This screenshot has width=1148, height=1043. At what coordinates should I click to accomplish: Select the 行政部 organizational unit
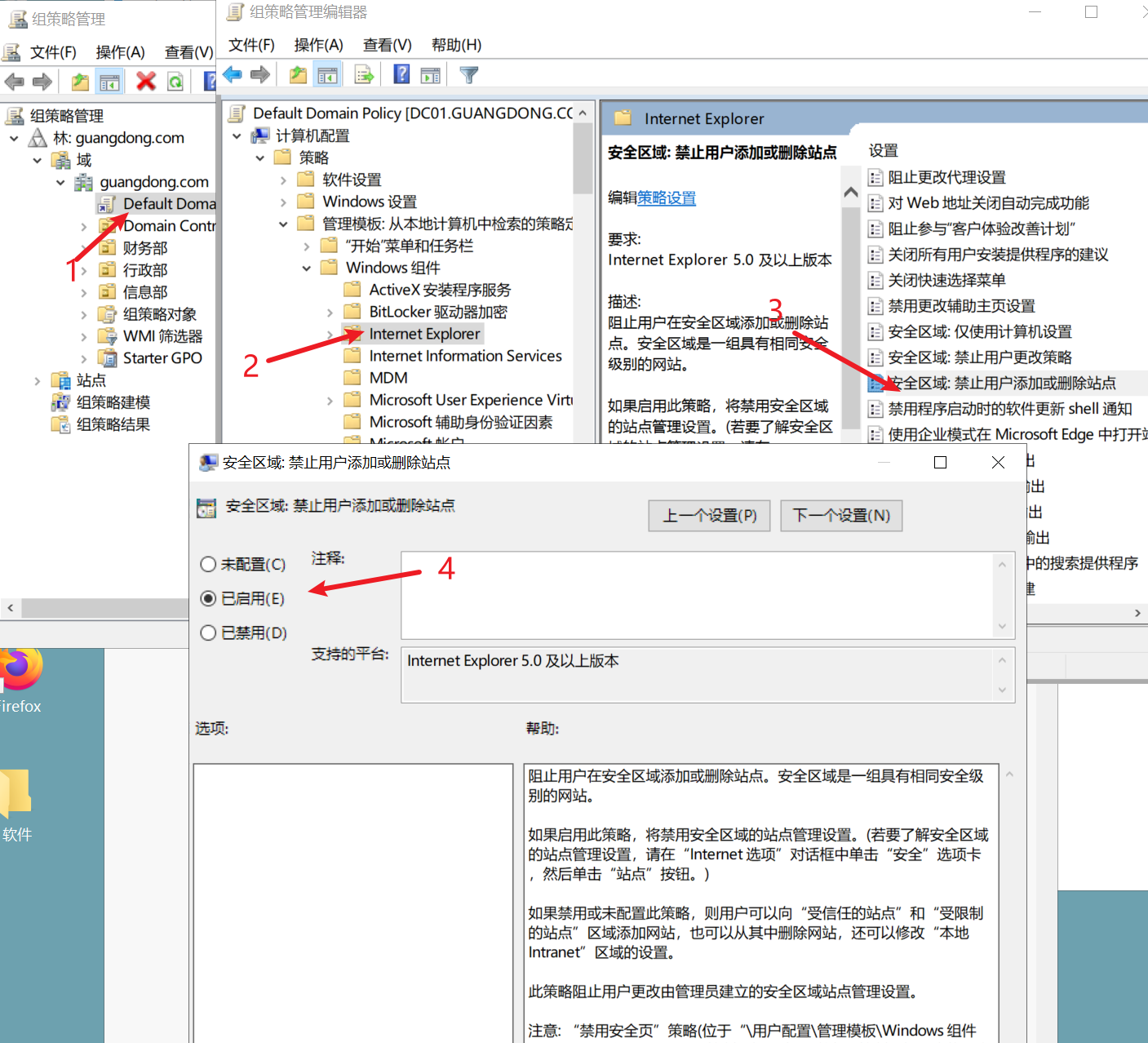(x=145, y=270)
